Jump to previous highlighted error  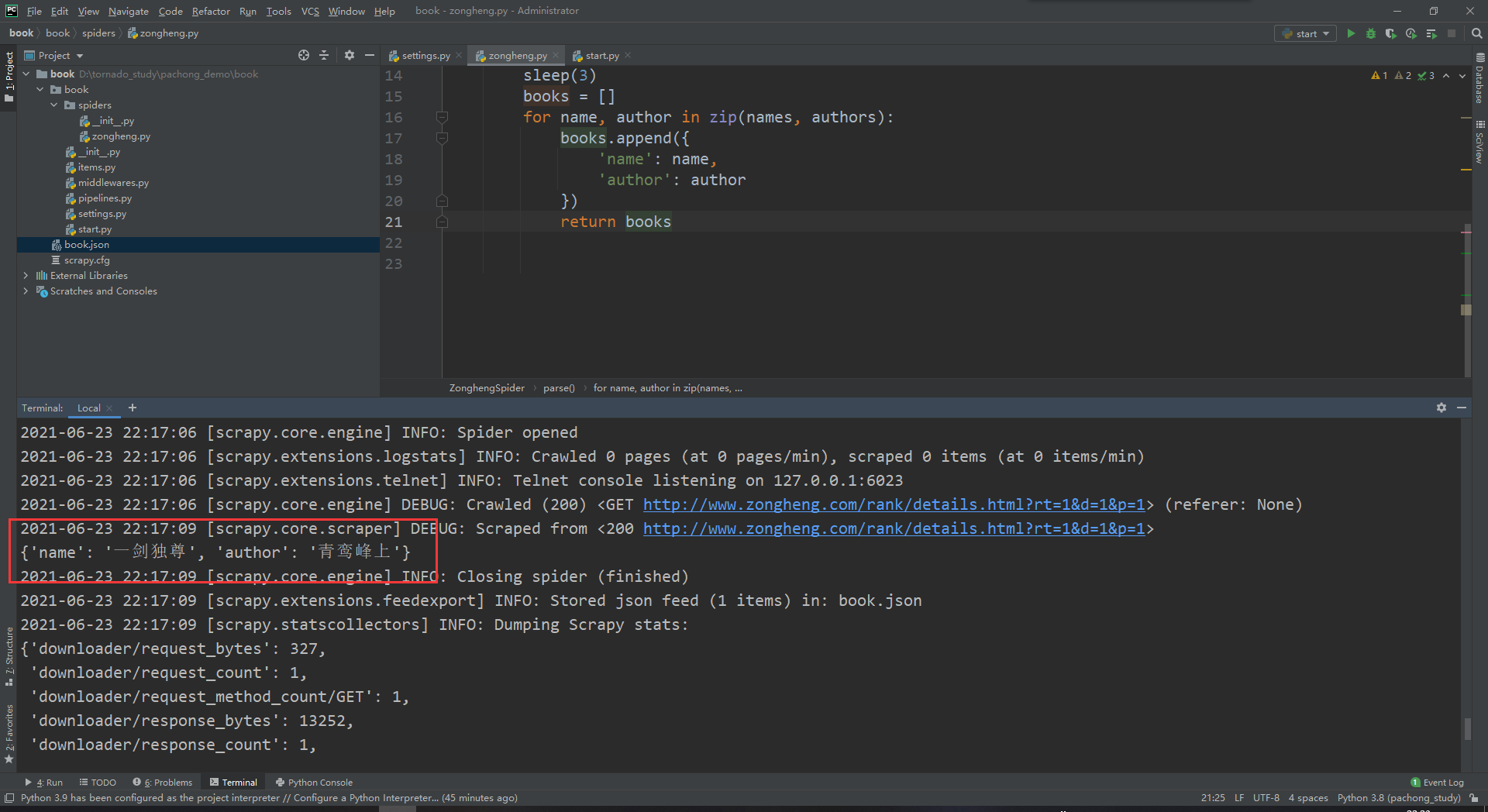pos(1446,76)
